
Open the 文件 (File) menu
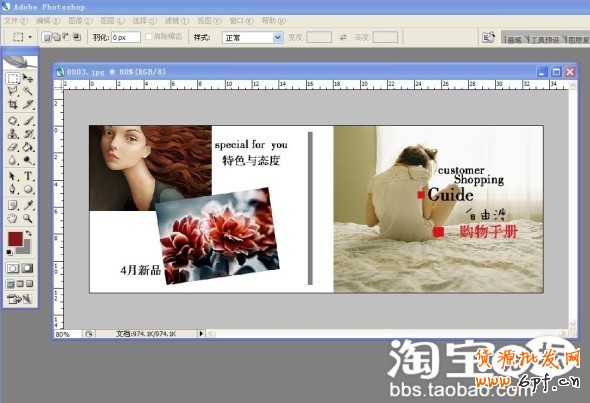point(16,20)
